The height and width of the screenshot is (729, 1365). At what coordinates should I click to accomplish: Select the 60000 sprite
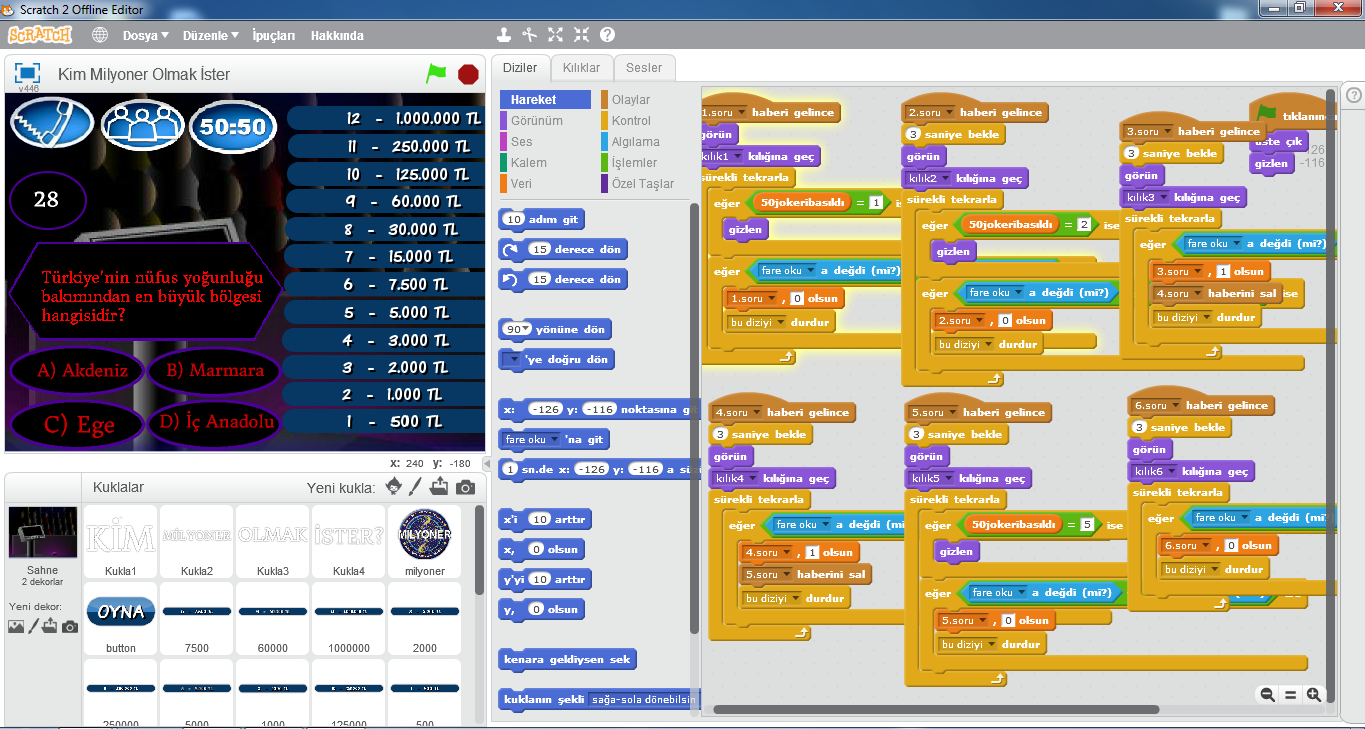click(x=272, y=619)
